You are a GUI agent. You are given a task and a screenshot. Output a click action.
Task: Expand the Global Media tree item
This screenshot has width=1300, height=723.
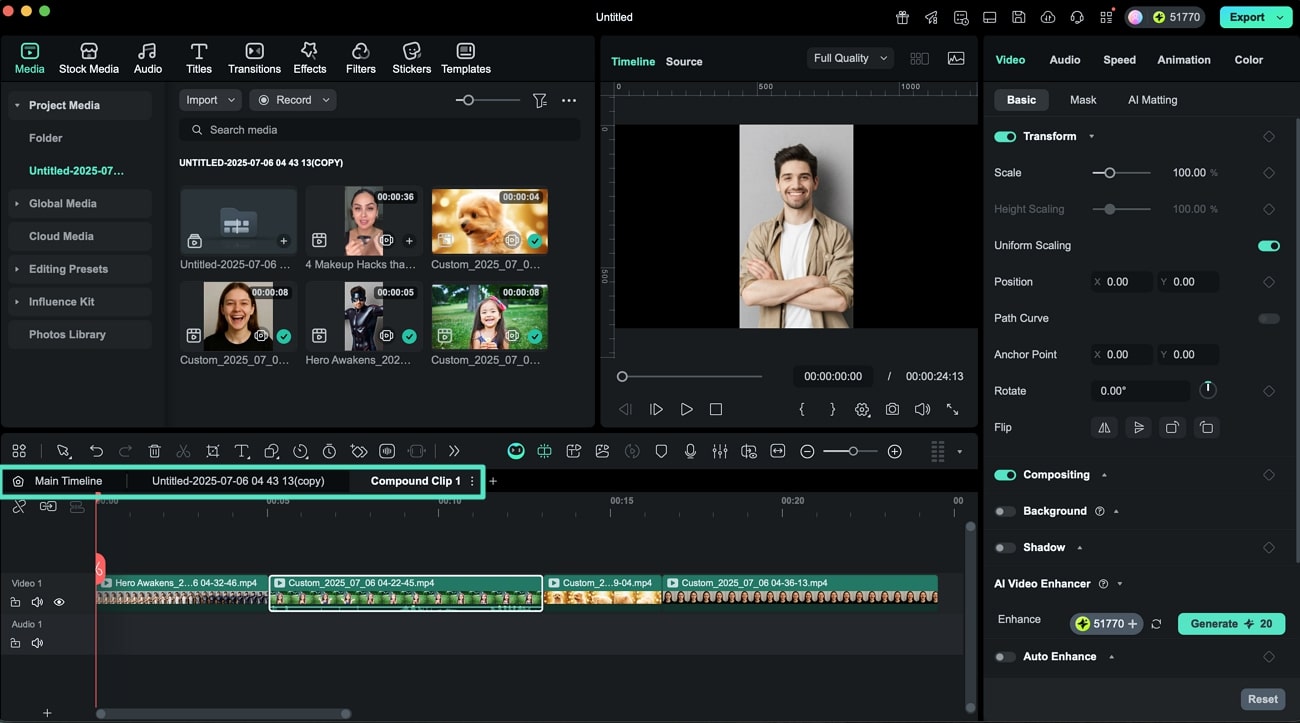[17, 204]
